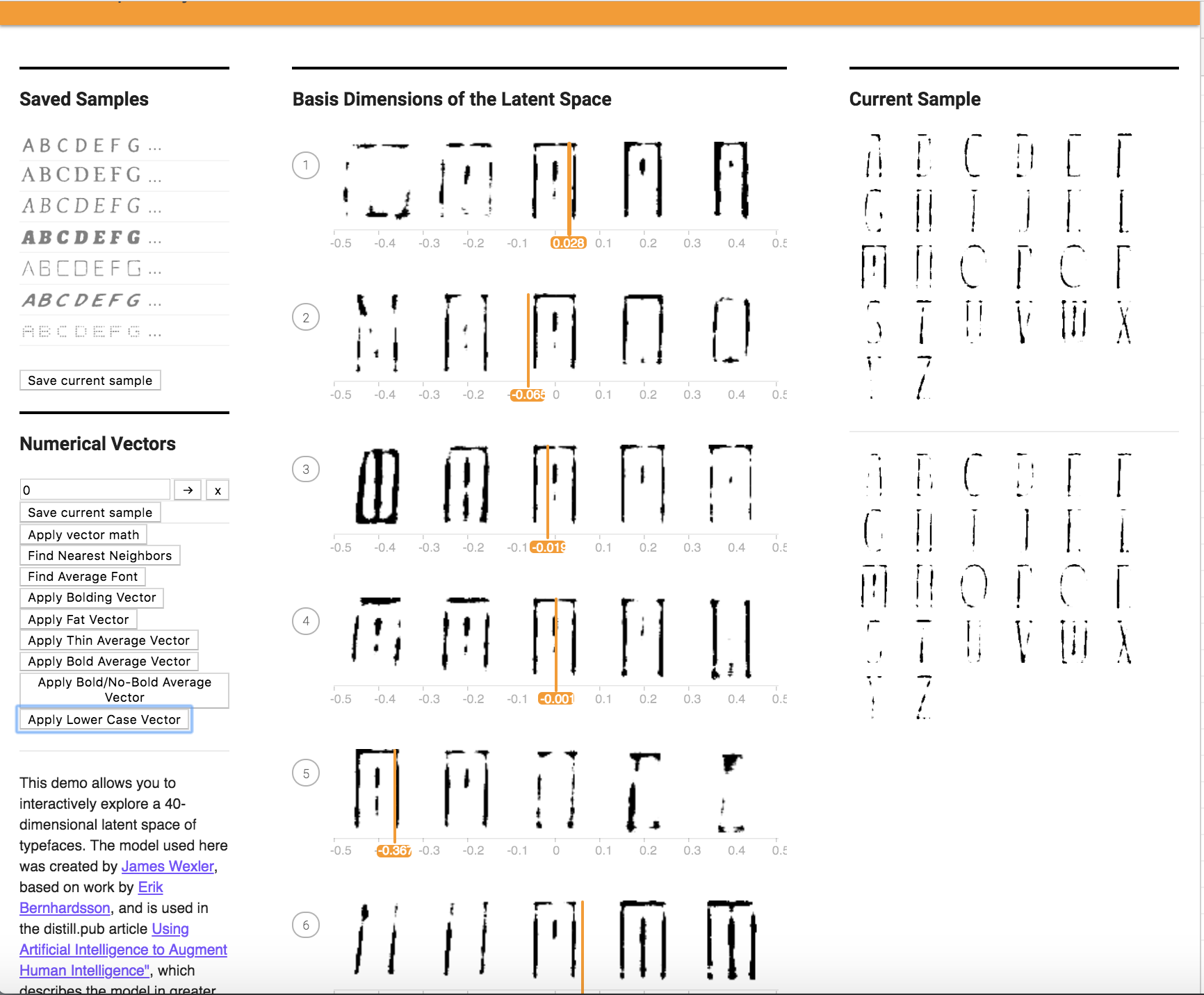Click dimension 2 slider handle at -0.065
Screen dimensions: 1204x995
528,395
